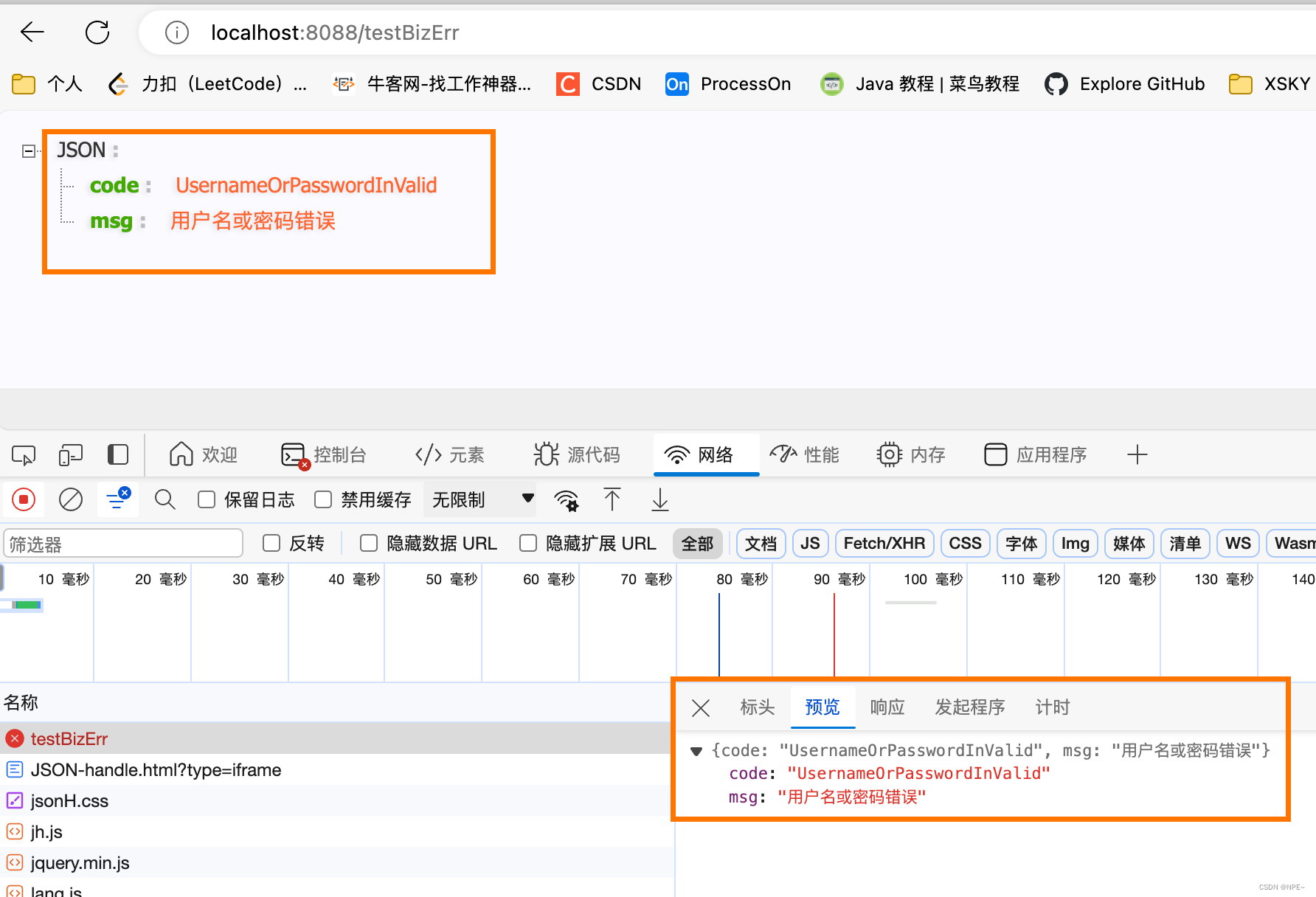The width and height of the screenshot is (1316, 897).
Task: Enable 保留日志 checkbox
Action: point(207,500)
